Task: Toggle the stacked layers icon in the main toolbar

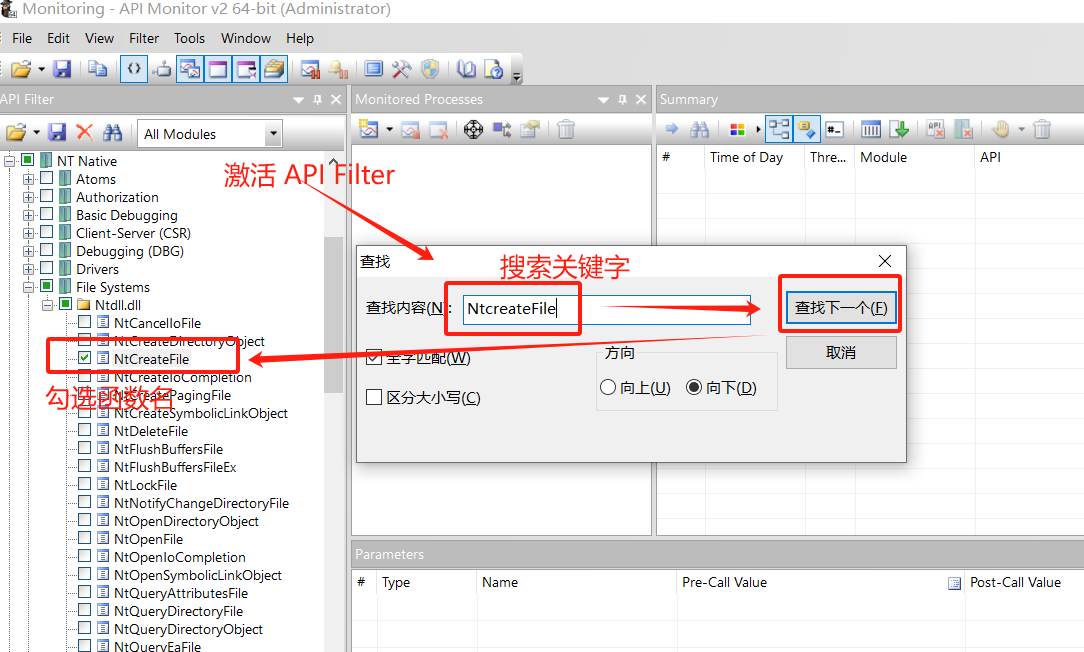Action: pyautogui.click(x=274, y=68)
